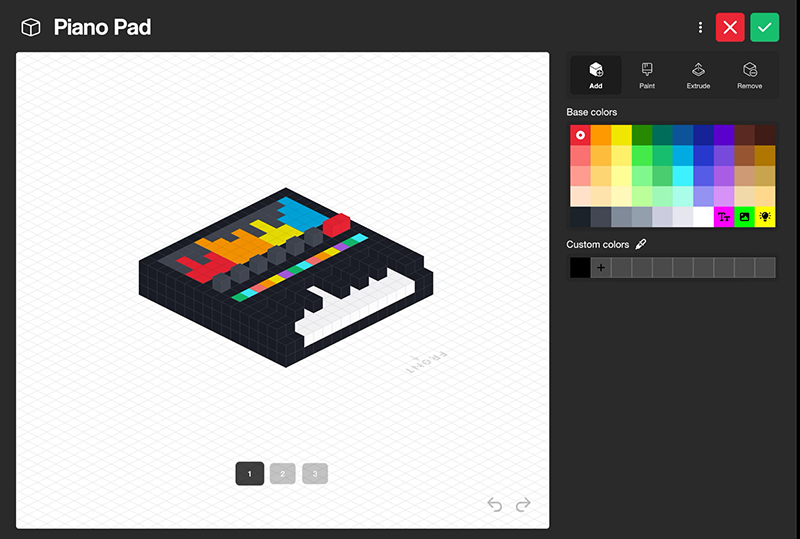The image size is (800, 539).
Task: Click the undo arrow
Action: click(x=494, y=505)
